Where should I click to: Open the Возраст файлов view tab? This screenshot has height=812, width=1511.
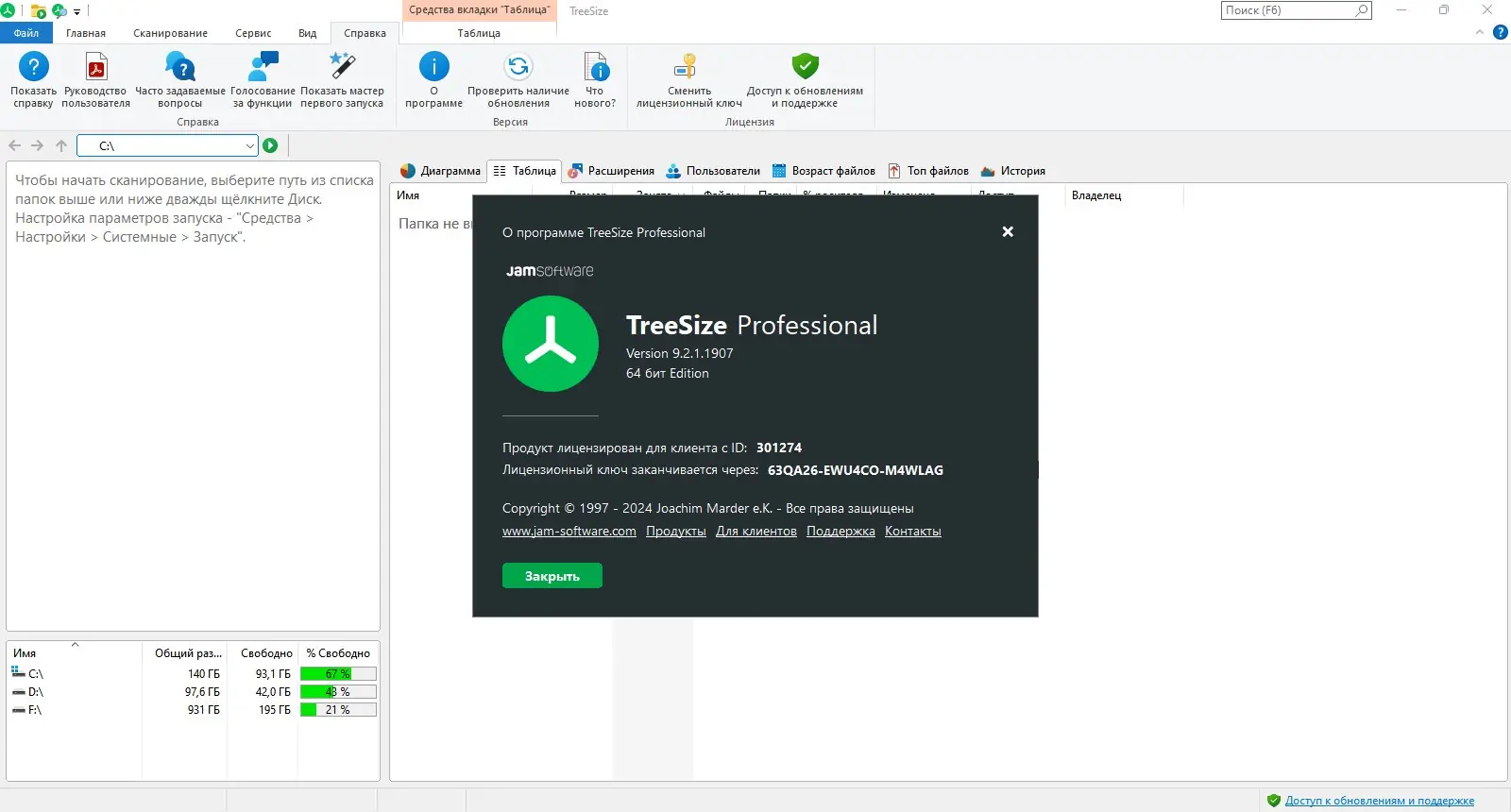(823, 171)
